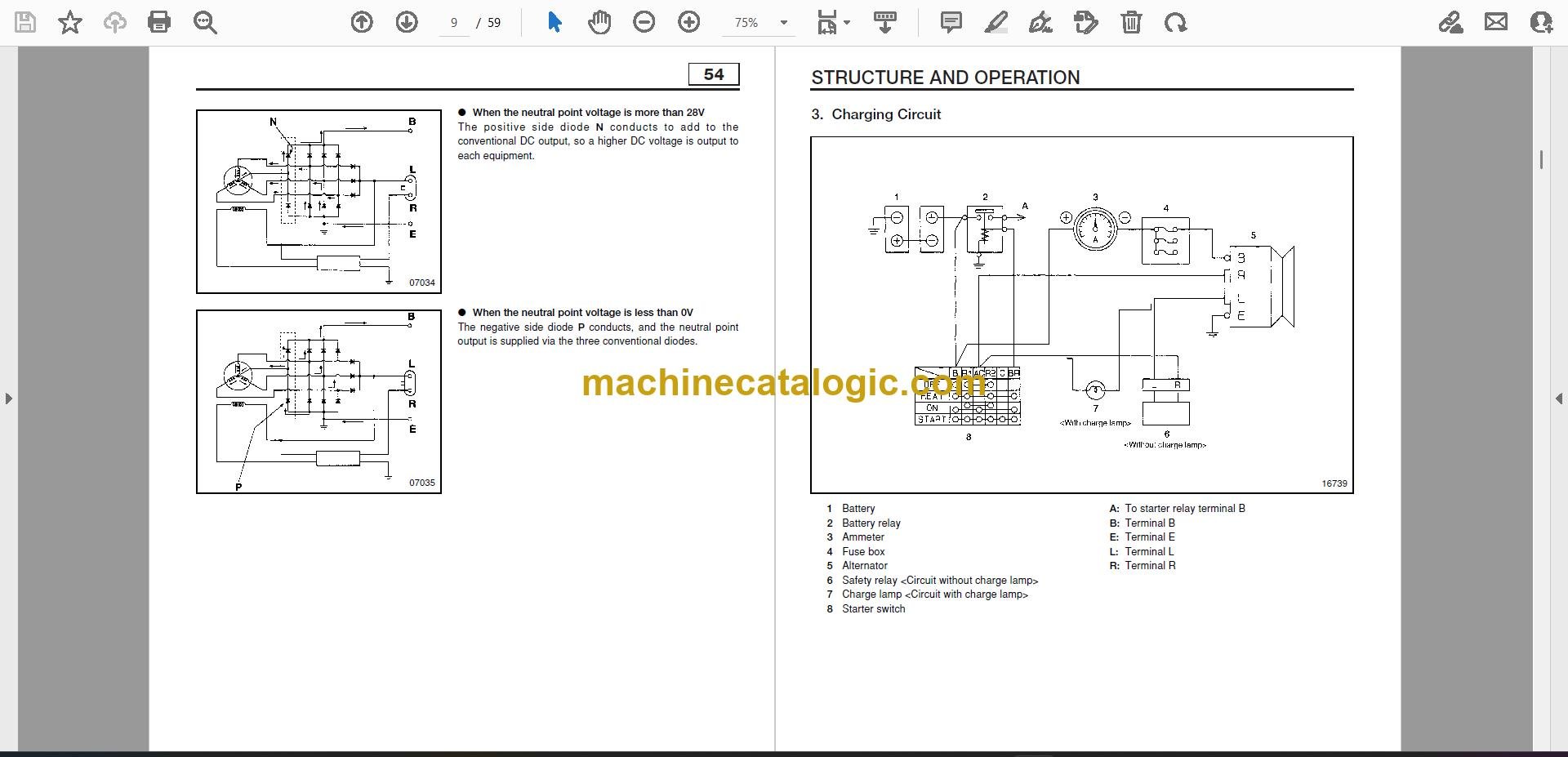Click the scrolling mode keyboard icon
The image size is (1568, 757).
pyautogui.click(x=885, y=22)
